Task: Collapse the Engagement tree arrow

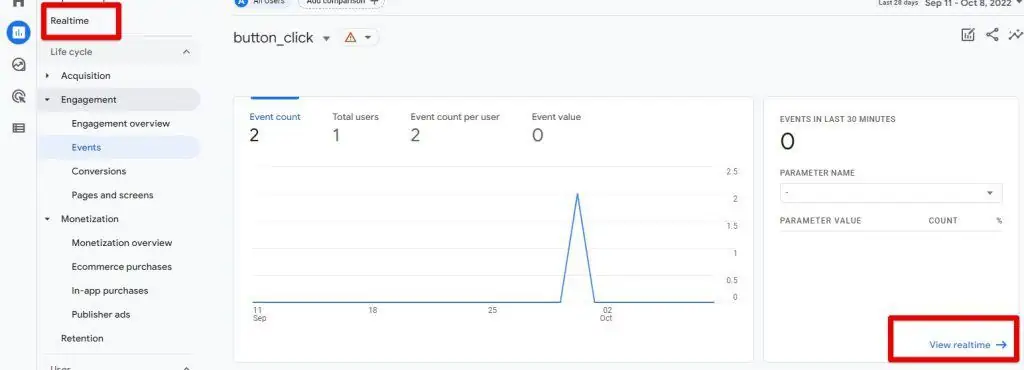Action: point(47,100)
